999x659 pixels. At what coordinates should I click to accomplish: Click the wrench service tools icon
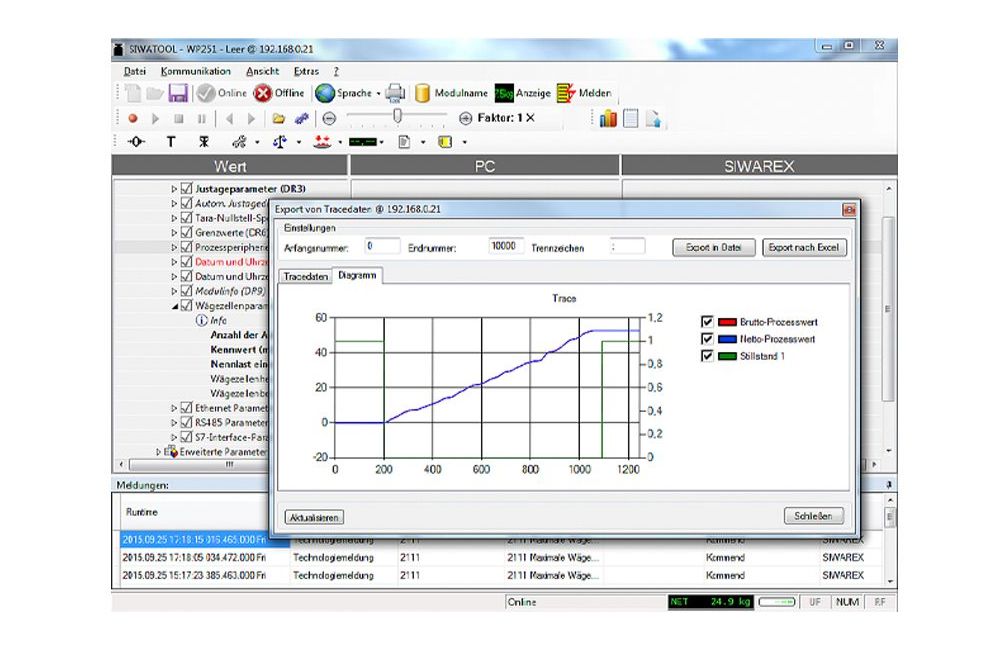[239, 141]
